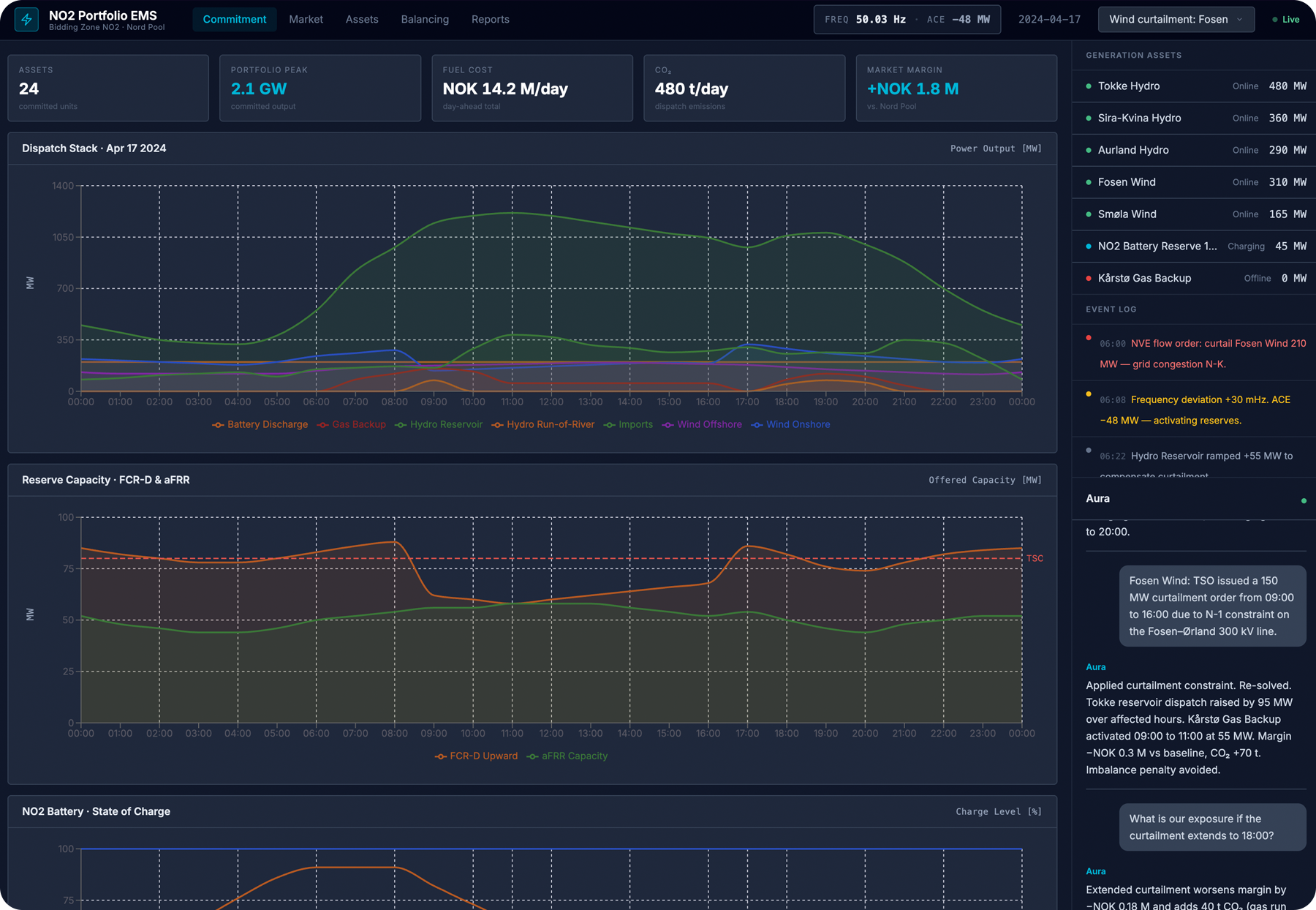1316x910 pixels.
Task: Click the status dot next to Aurland Hydro
Action: coord(1089,151)
